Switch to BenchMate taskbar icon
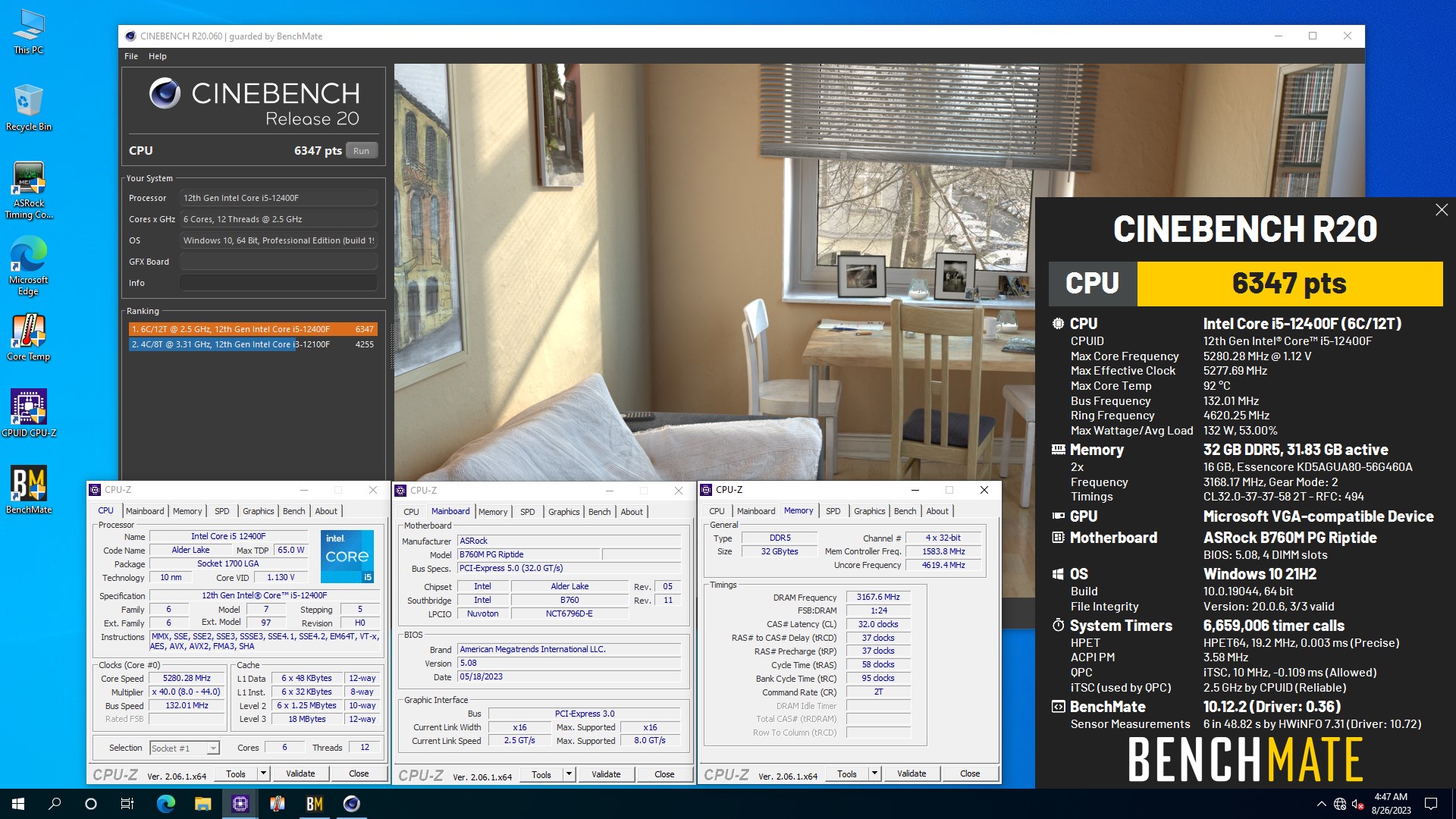Viewport: 1456px width, 819px height. 314,804
